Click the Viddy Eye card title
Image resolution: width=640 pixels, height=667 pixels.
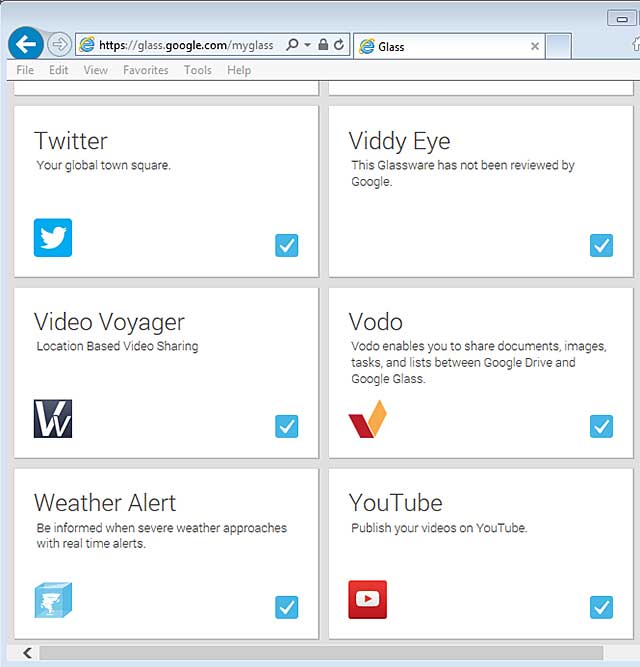pos(399,142)
